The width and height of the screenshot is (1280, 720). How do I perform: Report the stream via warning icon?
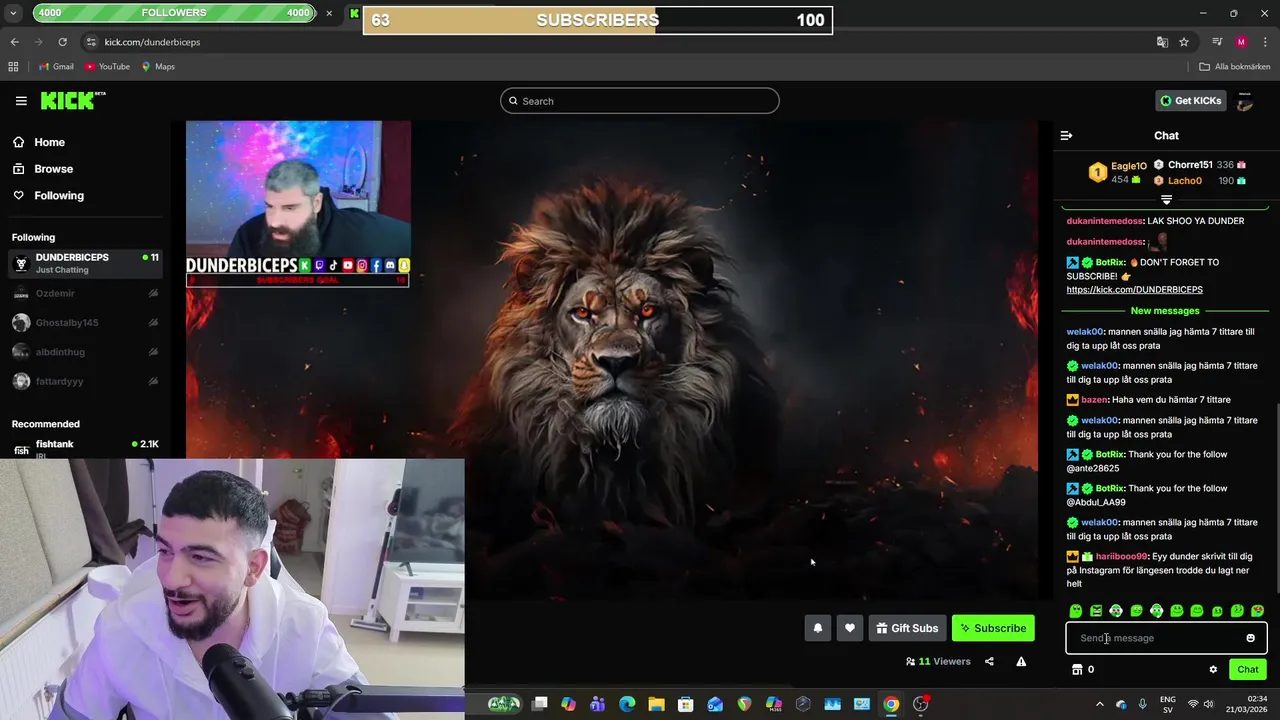[x=1021, y=661]
